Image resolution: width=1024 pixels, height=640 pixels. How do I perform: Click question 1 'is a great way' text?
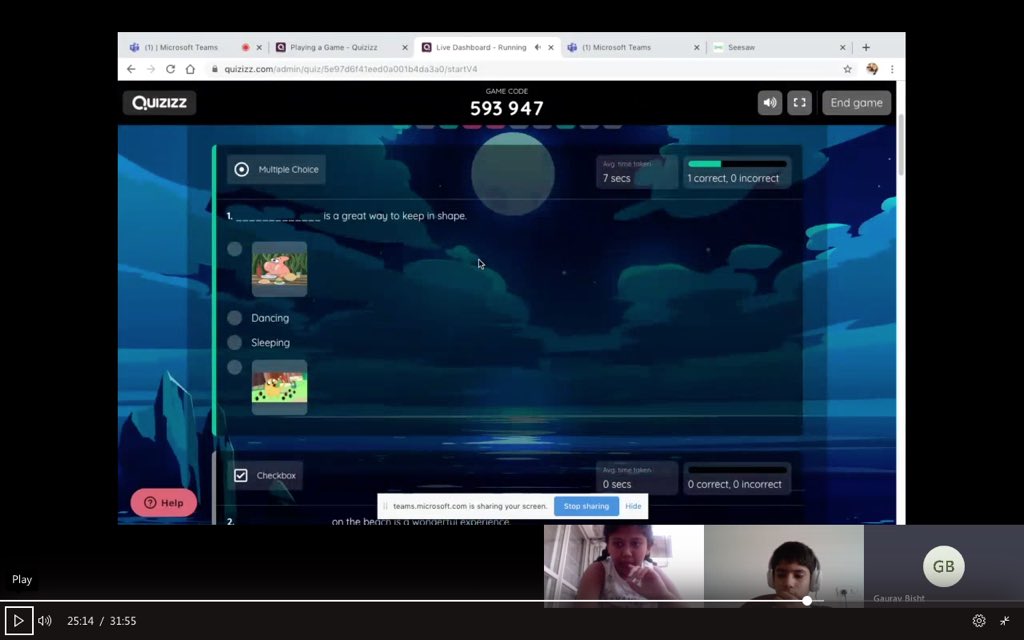point(394,216)
